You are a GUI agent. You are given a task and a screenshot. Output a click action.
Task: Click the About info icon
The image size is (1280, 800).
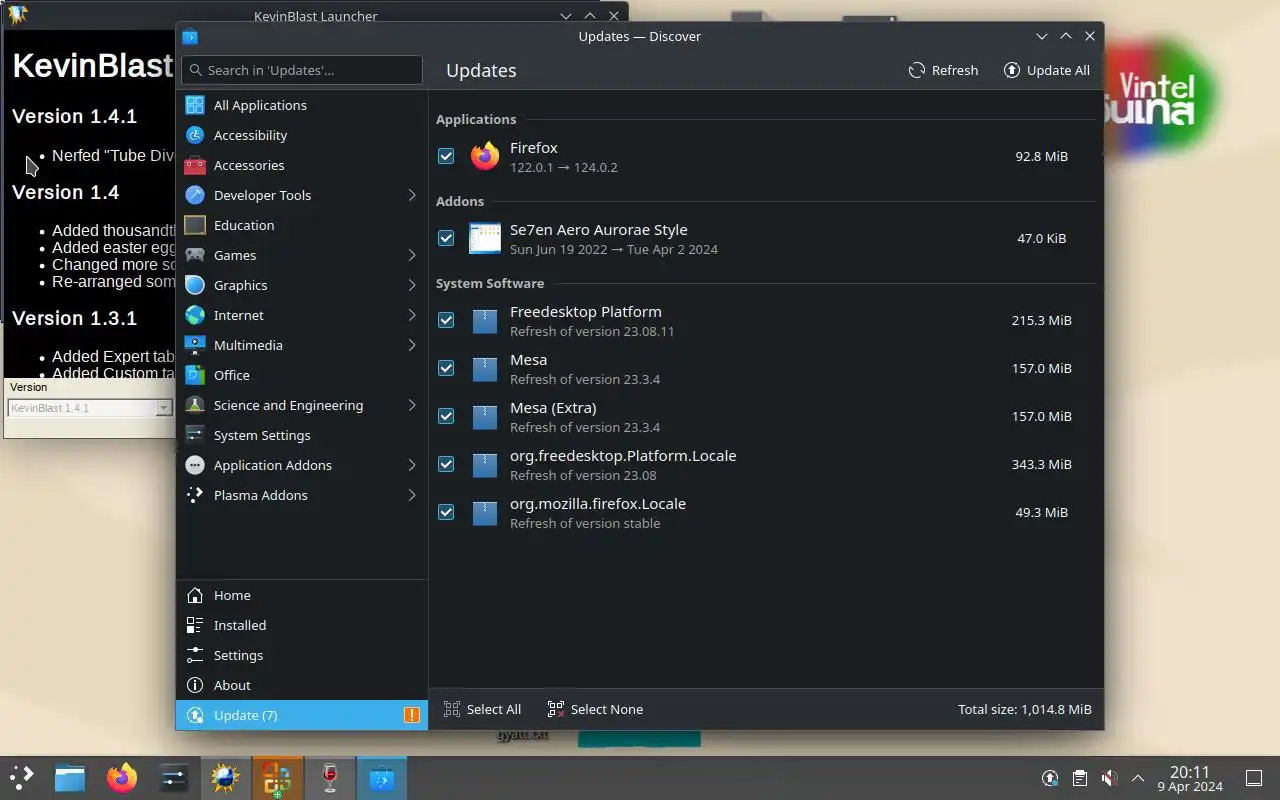pos(195,685)
